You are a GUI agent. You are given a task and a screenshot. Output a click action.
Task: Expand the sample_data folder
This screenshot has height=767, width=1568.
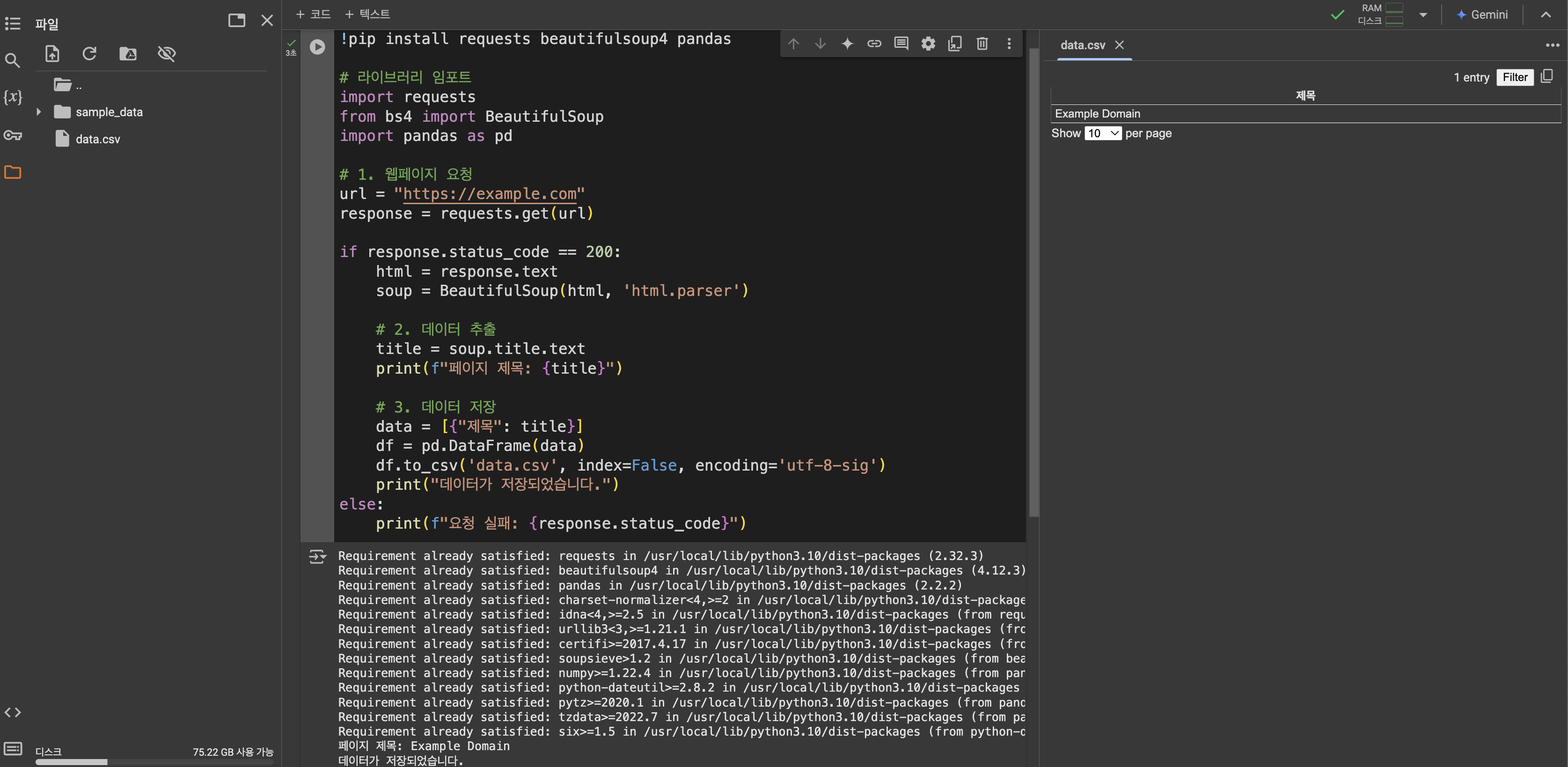click(x=39, y=112)
